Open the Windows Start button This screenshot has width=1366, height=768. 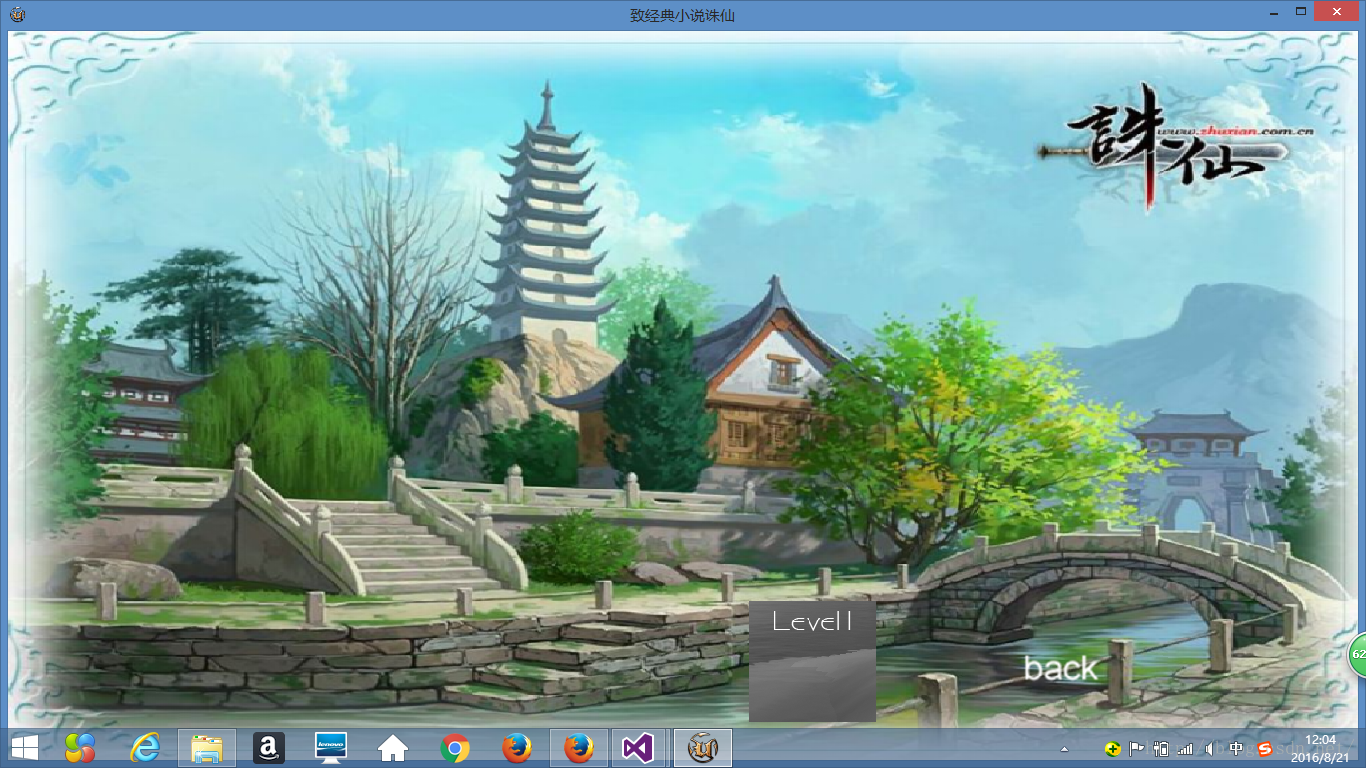[x=24, y=748]
